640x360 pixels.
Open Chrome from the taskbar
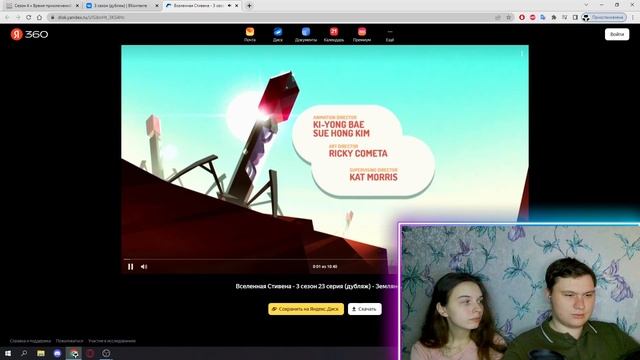click(74, 353)
